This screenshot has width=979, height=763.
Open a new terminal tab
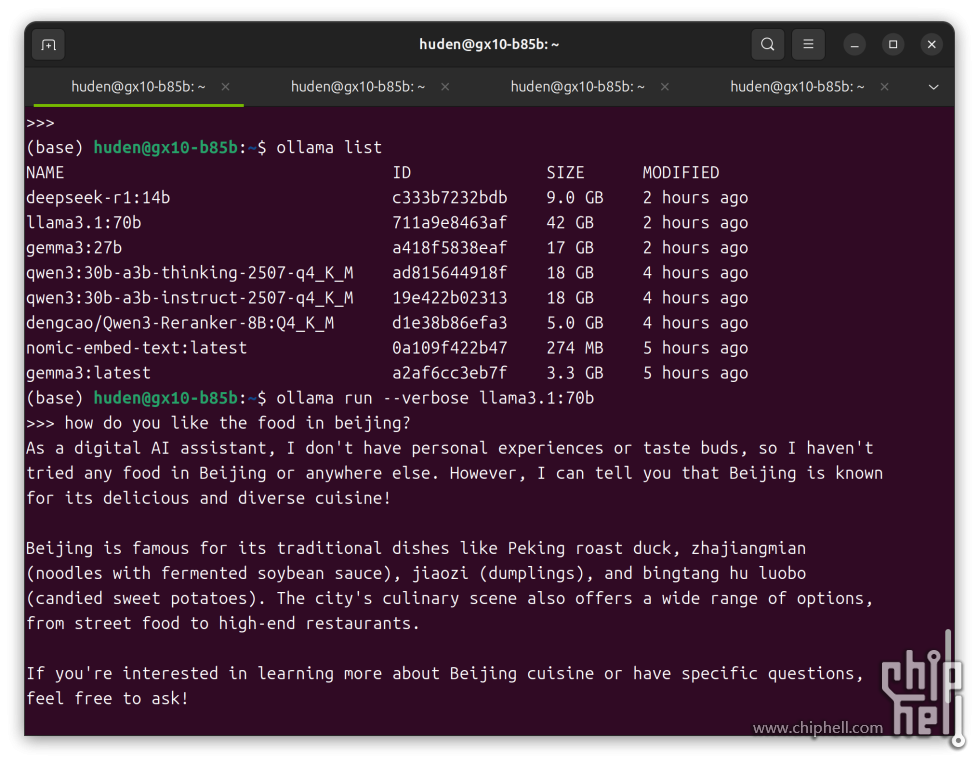coord(48,44)
